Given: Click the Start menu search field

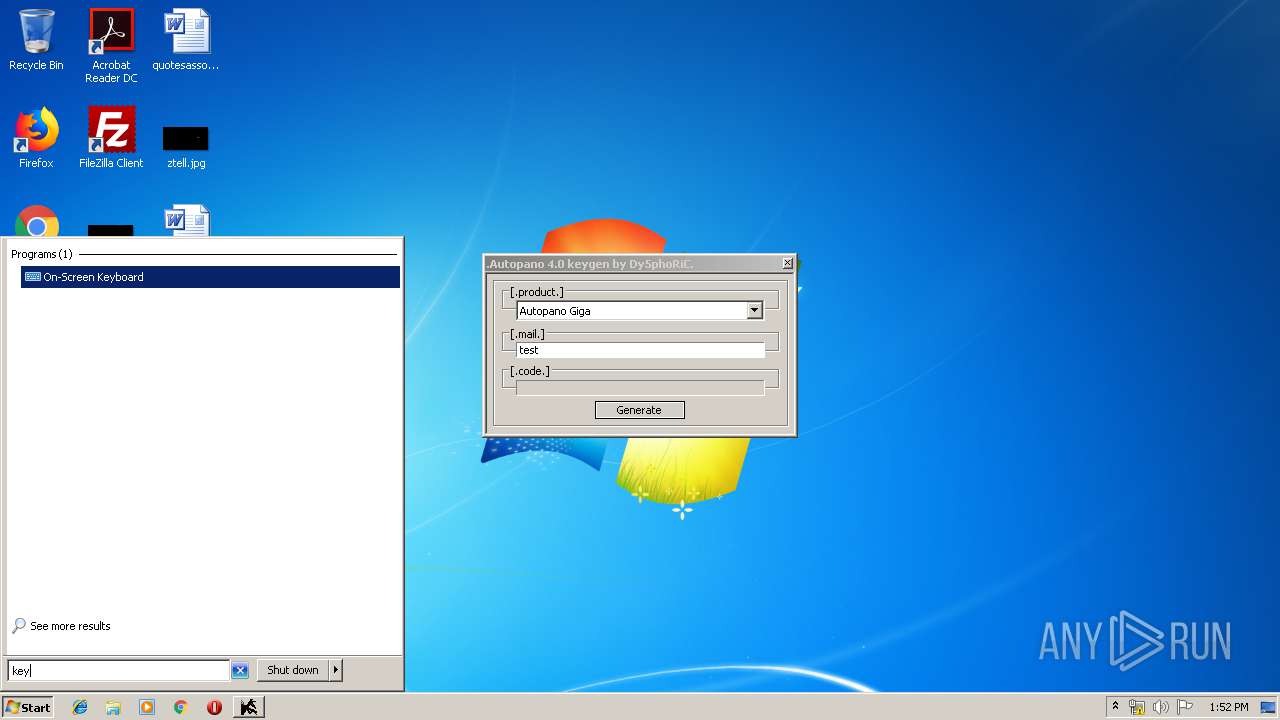Looking at the screenshot, I should (119, 671).
